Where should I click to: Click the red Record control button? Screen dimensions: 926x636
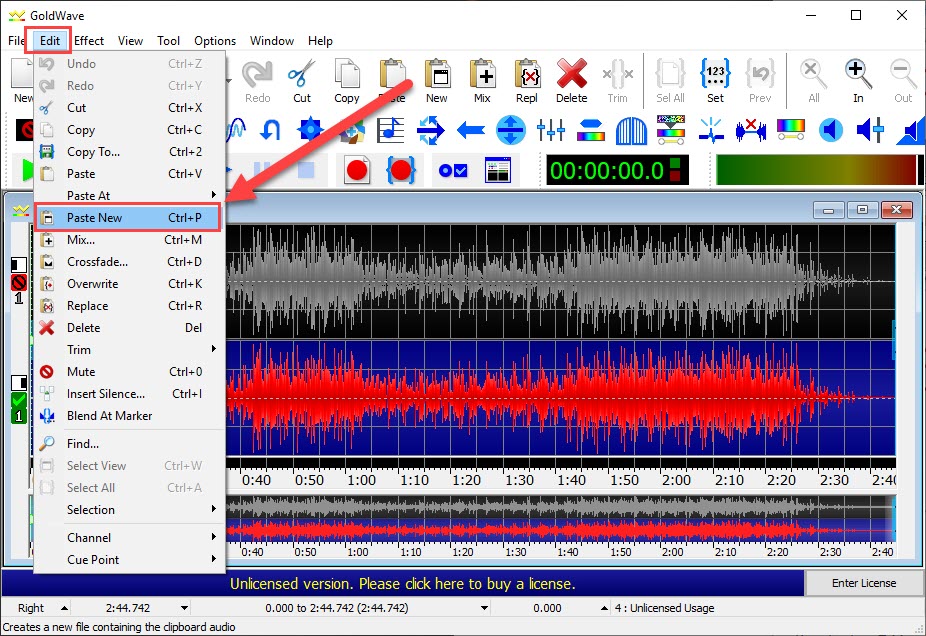[x=357, y=169]
